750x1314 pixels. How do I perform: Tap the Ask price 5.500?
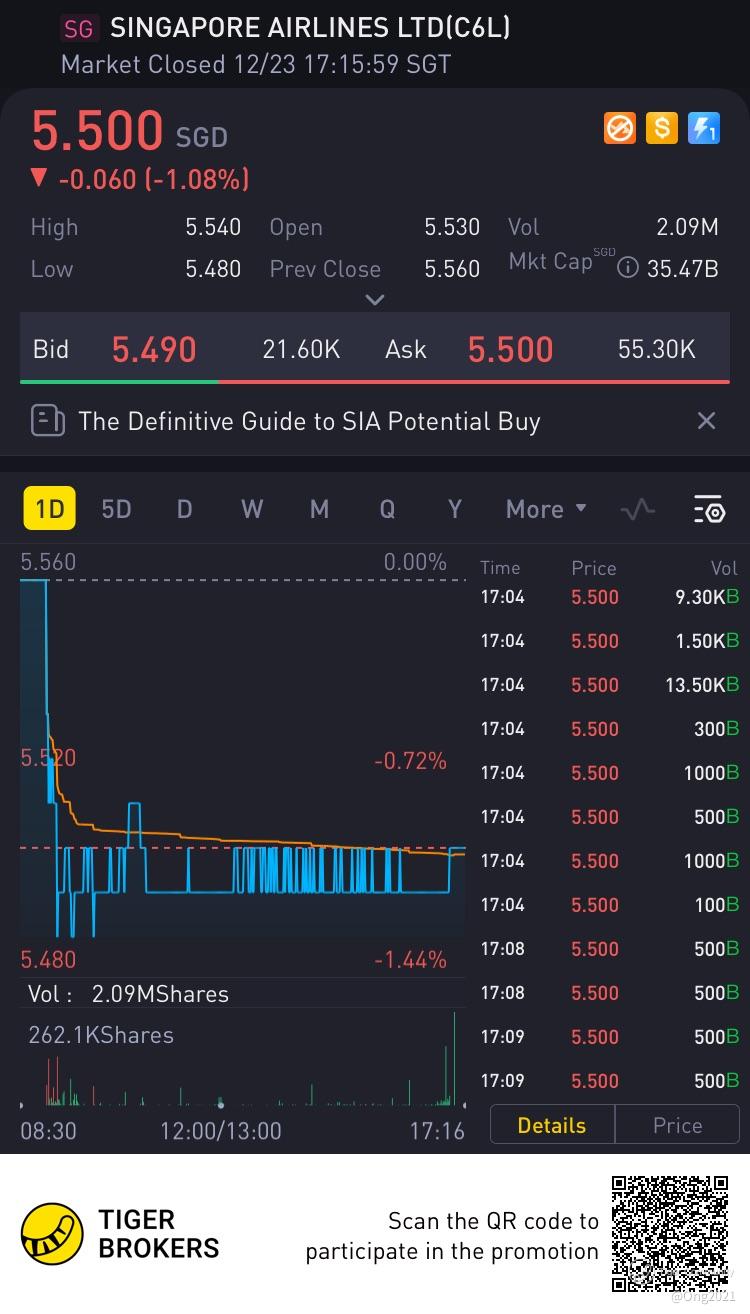pos(510,349)
